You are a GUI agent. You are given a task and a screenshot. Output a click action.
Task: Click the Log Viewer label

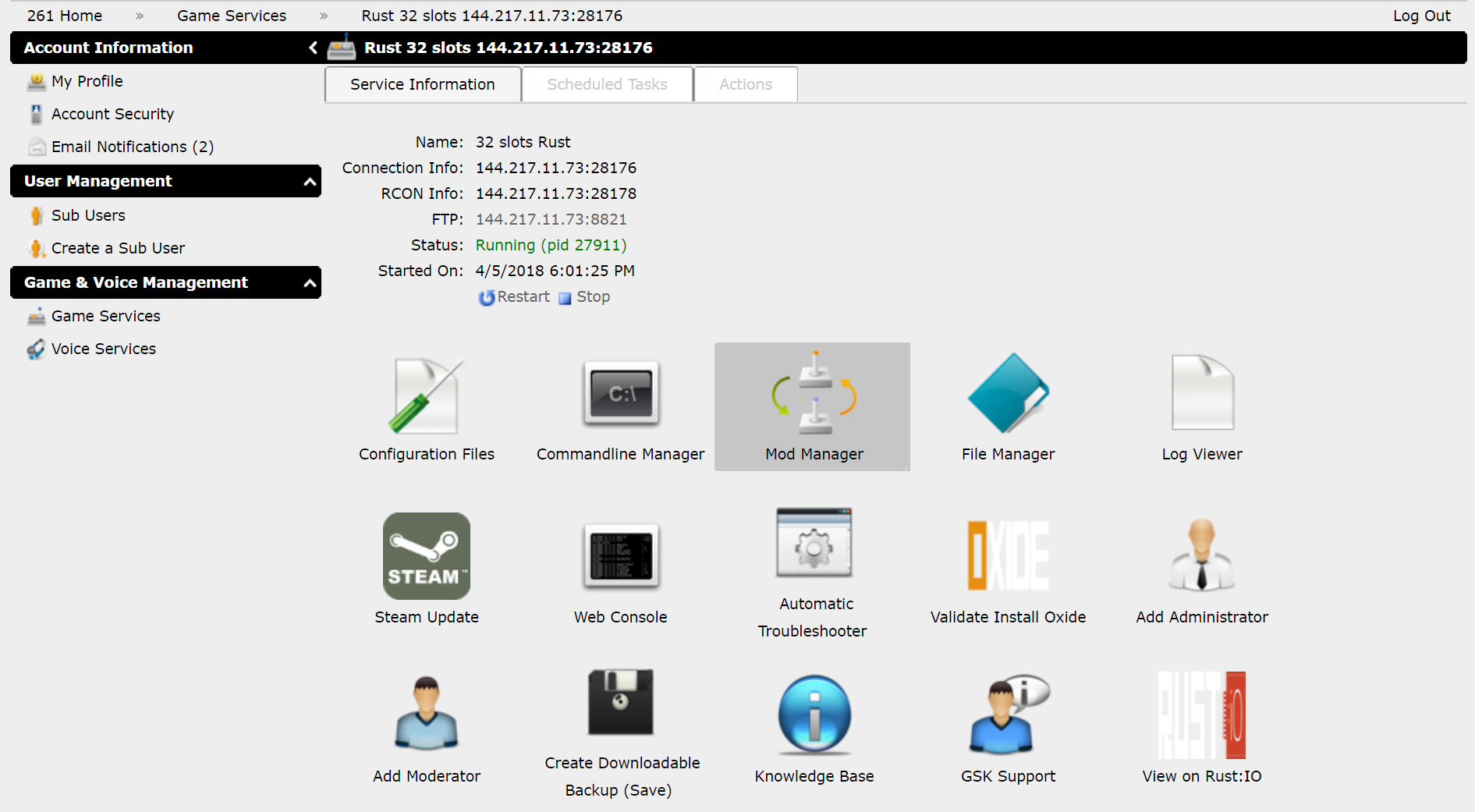click(1202, 454)
